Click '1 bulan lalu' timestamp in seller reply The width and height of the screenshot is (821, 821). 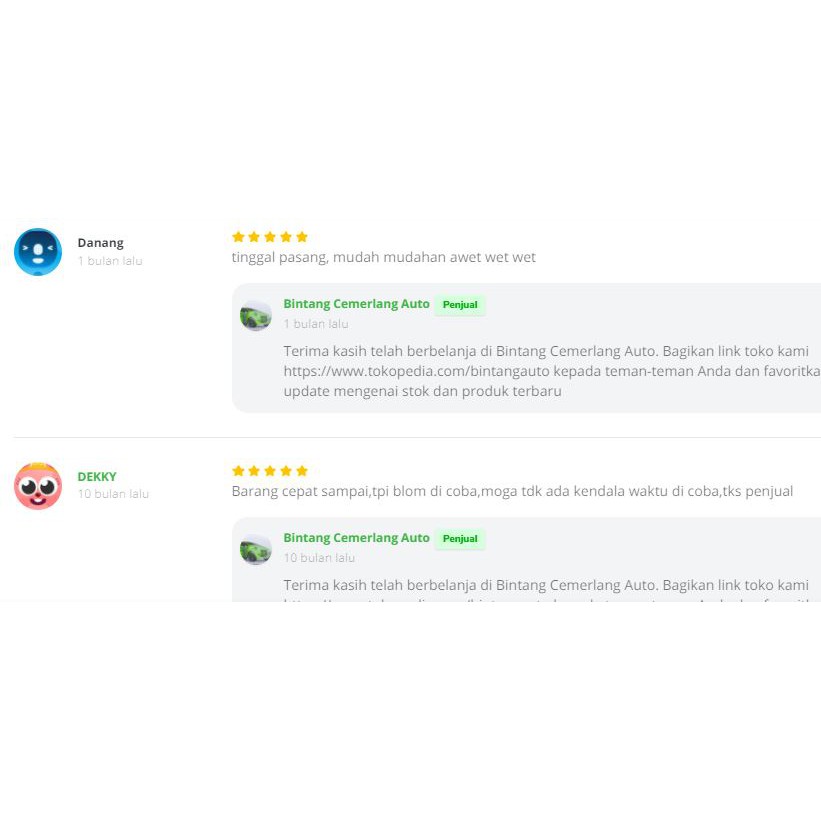(x=316, y=324)
